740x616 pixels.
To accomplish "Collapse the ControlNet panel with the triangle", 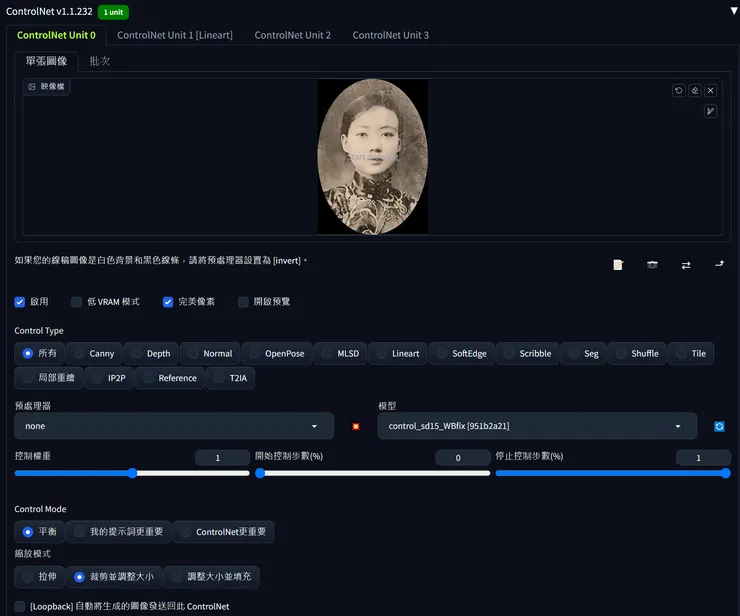I will click(x=734, y=11).
